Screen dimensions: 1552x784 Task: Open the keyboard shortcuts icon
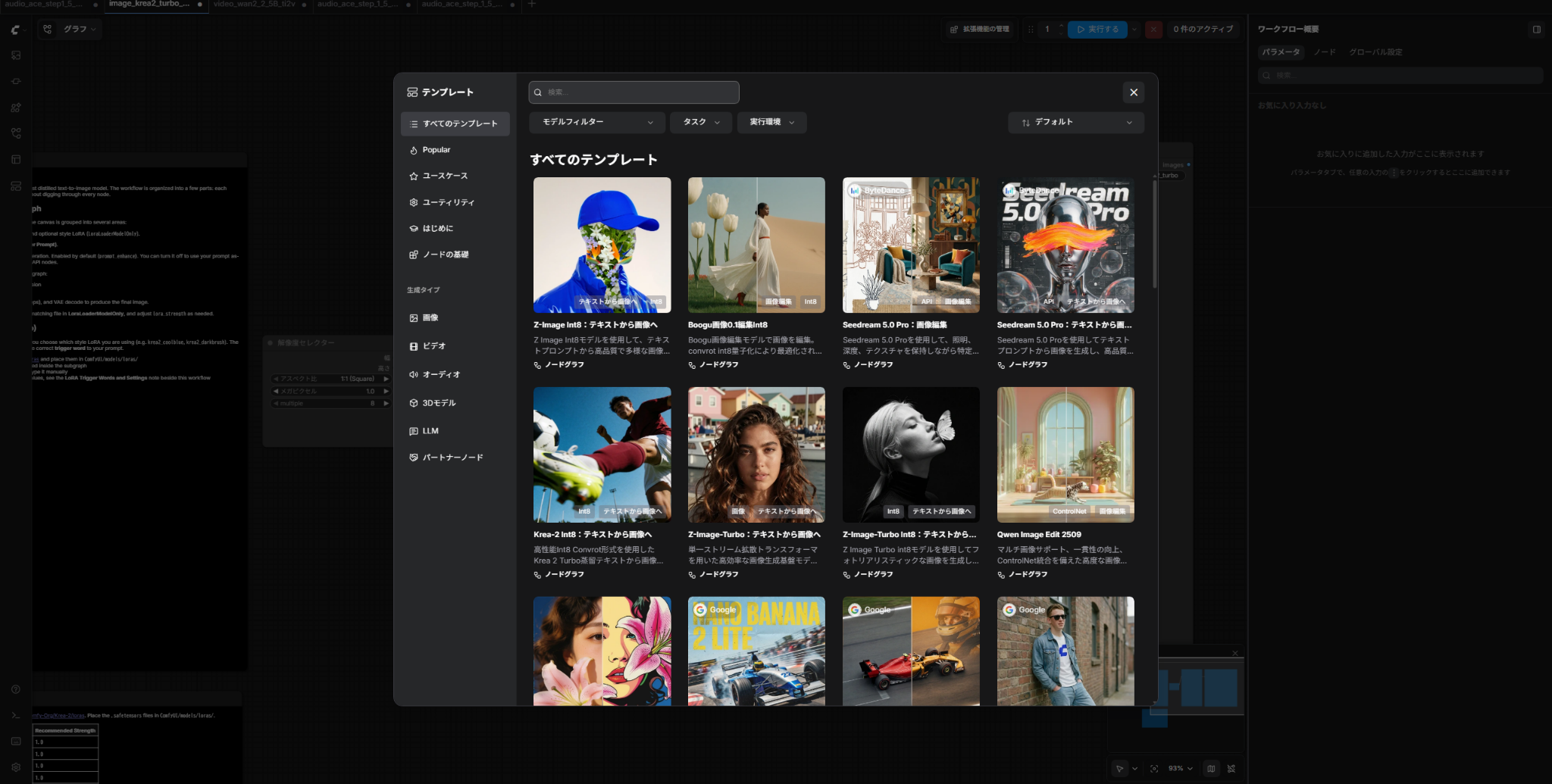pyautogui.click(x=16, y=741)
